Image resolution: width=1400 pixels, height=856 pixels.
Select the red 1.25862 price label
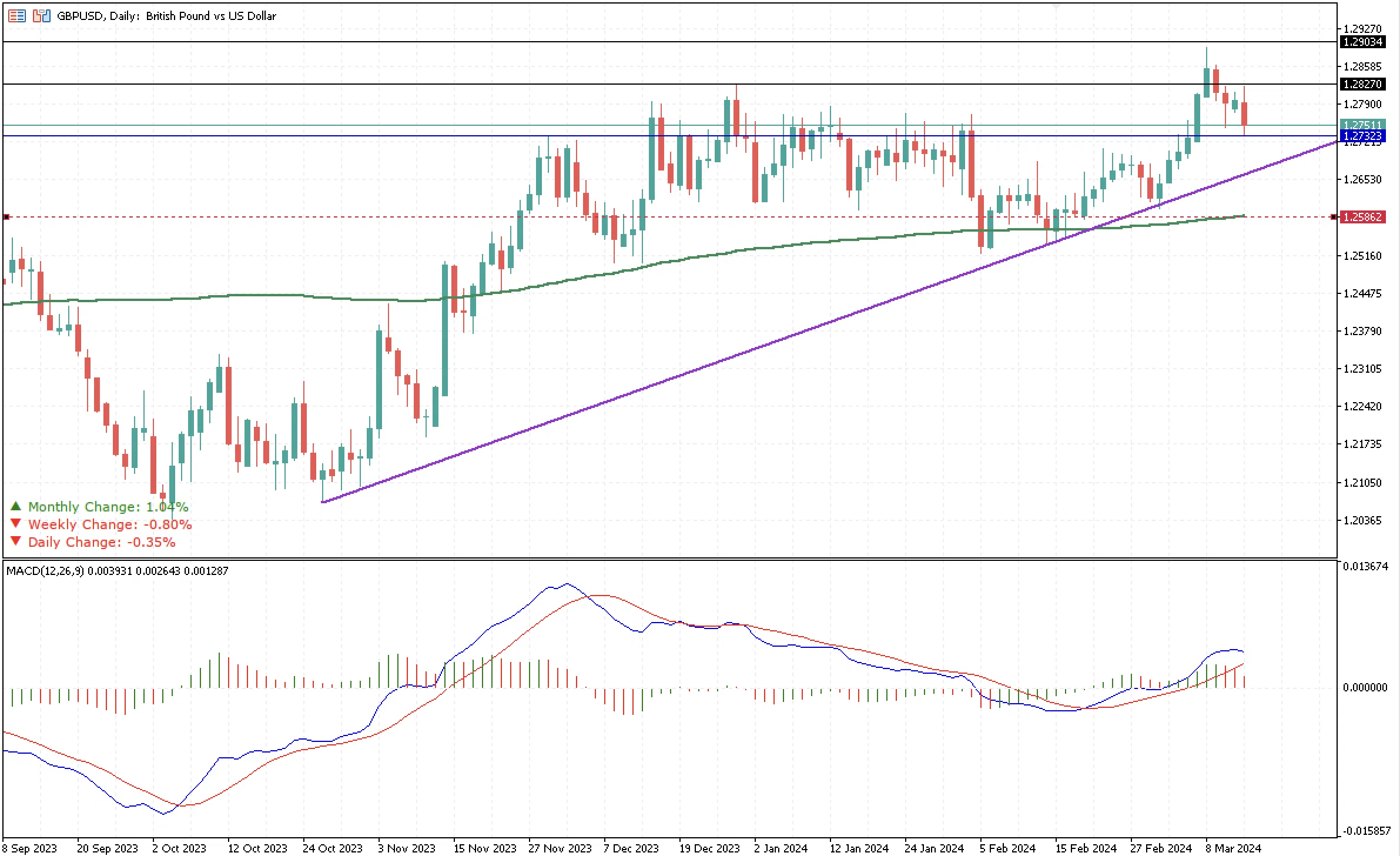coord(1363,217)
